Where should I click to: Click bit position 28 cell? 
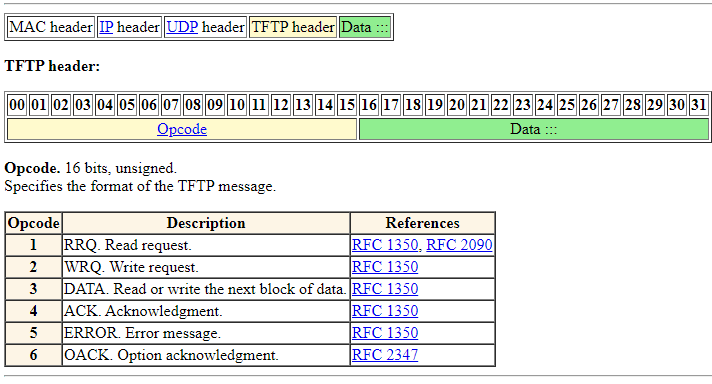coord(633,105)
